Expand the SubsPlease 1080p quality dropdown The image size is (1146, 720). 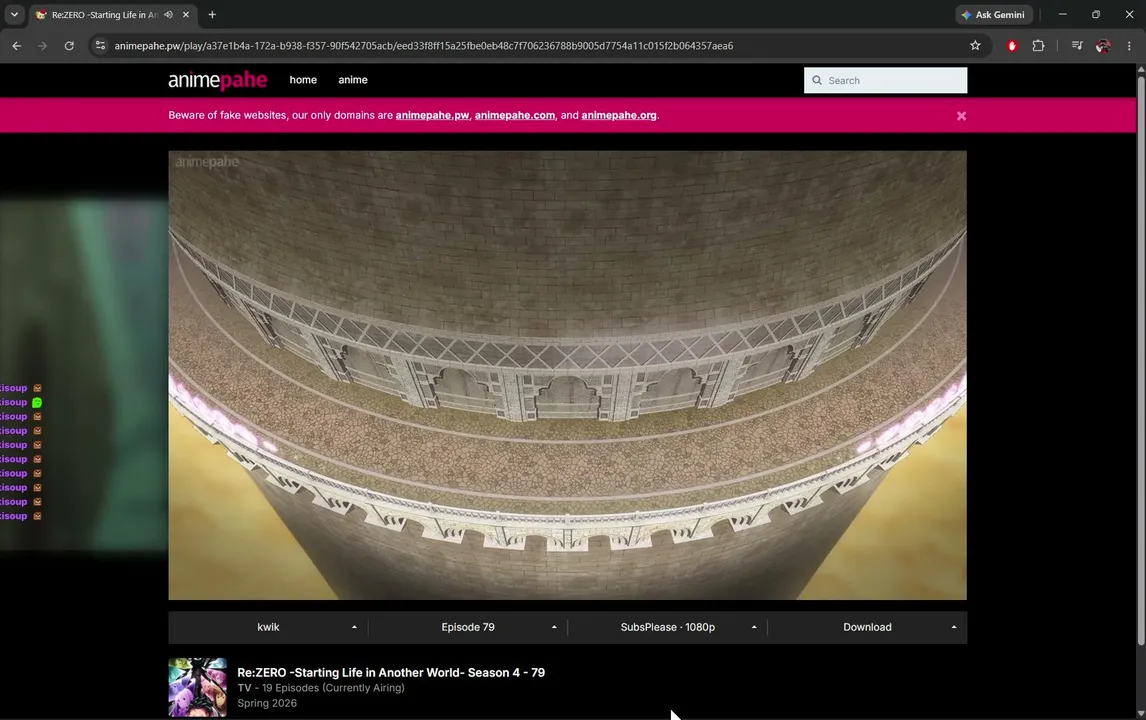pos(667,627)
